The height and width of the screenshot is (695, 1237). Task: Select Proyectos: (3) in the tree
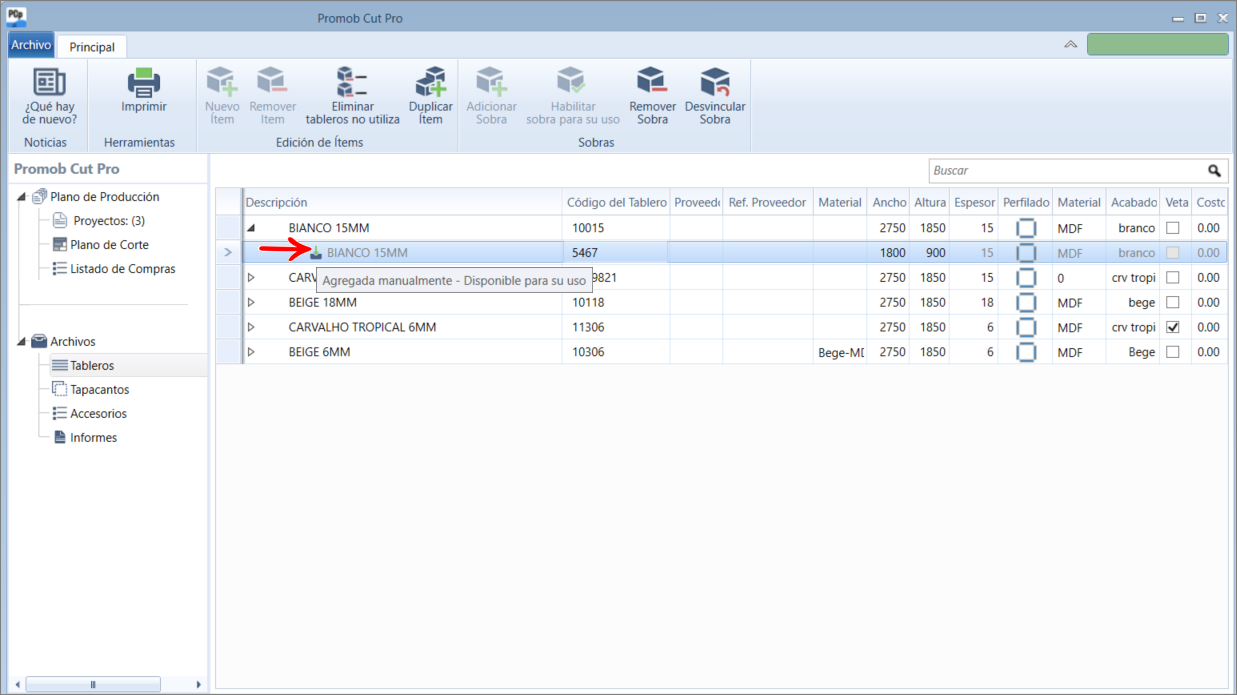point(109,221)
